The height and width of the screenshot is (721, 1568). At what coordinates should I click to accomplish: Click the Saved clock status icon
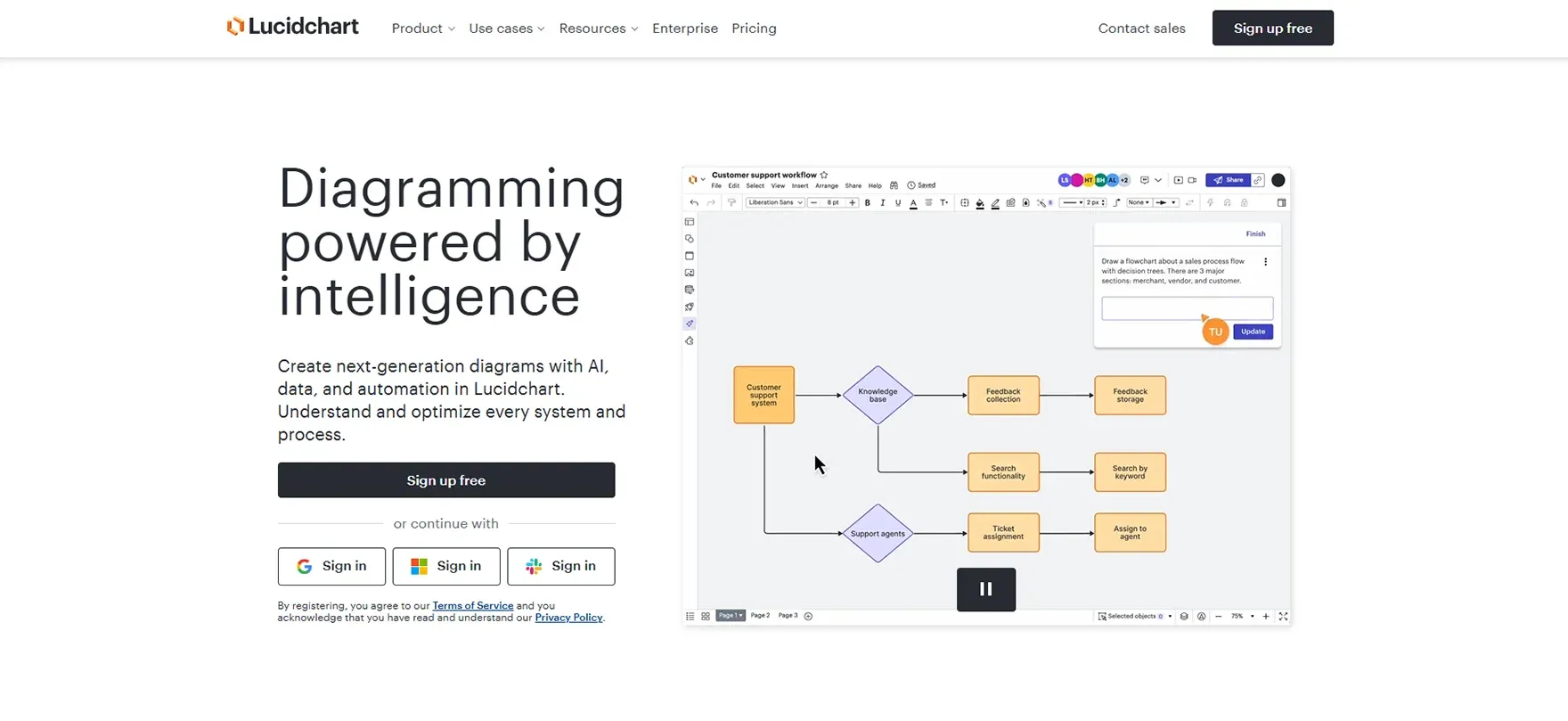click(911, 185)
